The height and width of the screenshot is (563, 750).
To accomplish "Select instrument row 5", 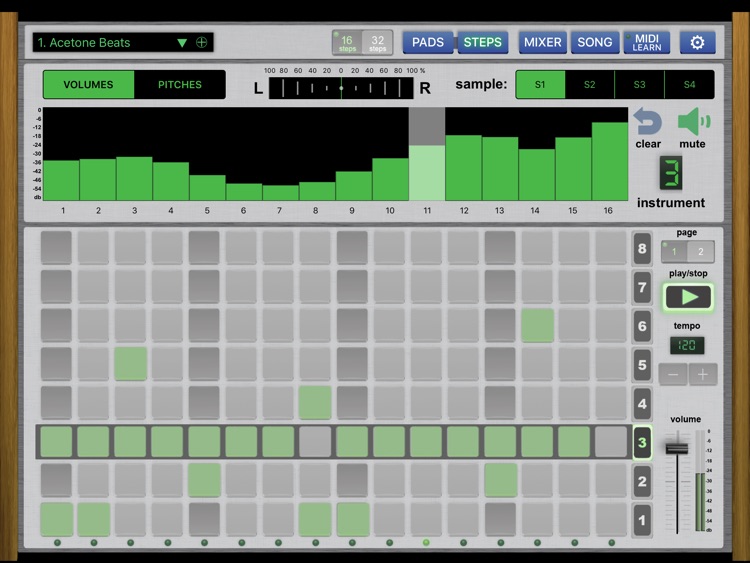I will [642, 365].
